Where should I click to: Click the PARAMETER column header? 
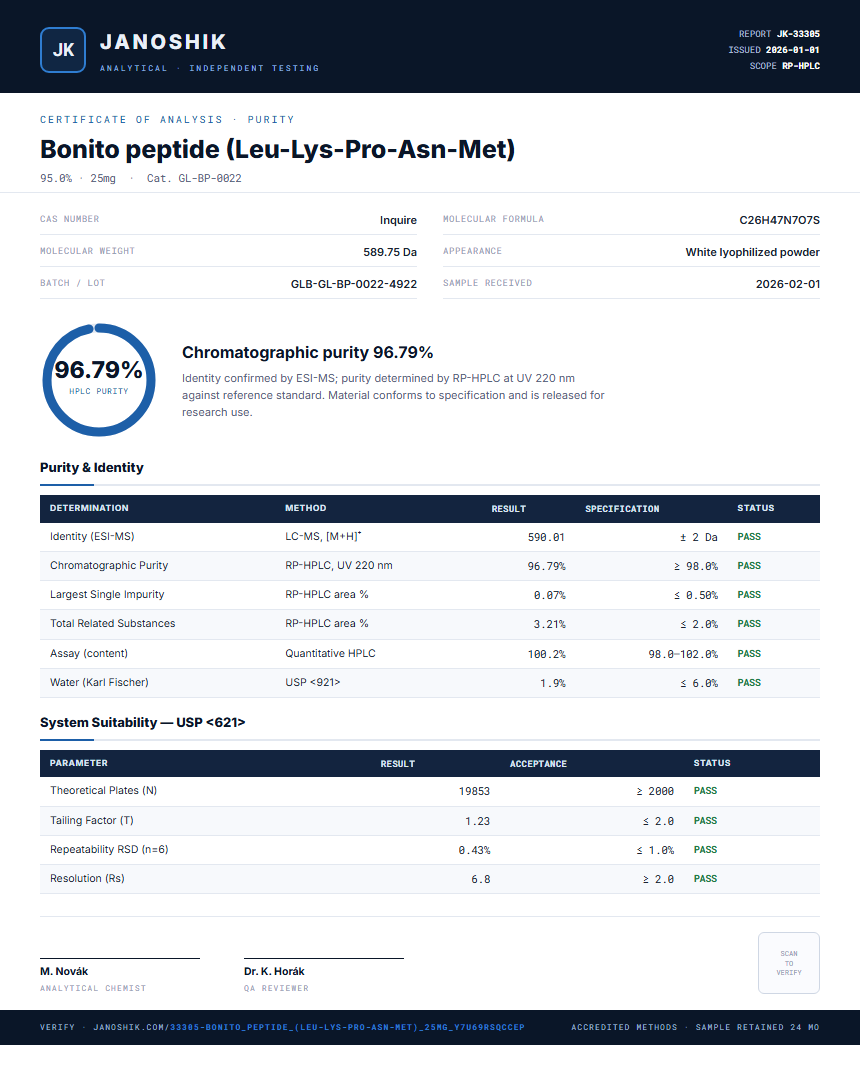click(79, 763)
